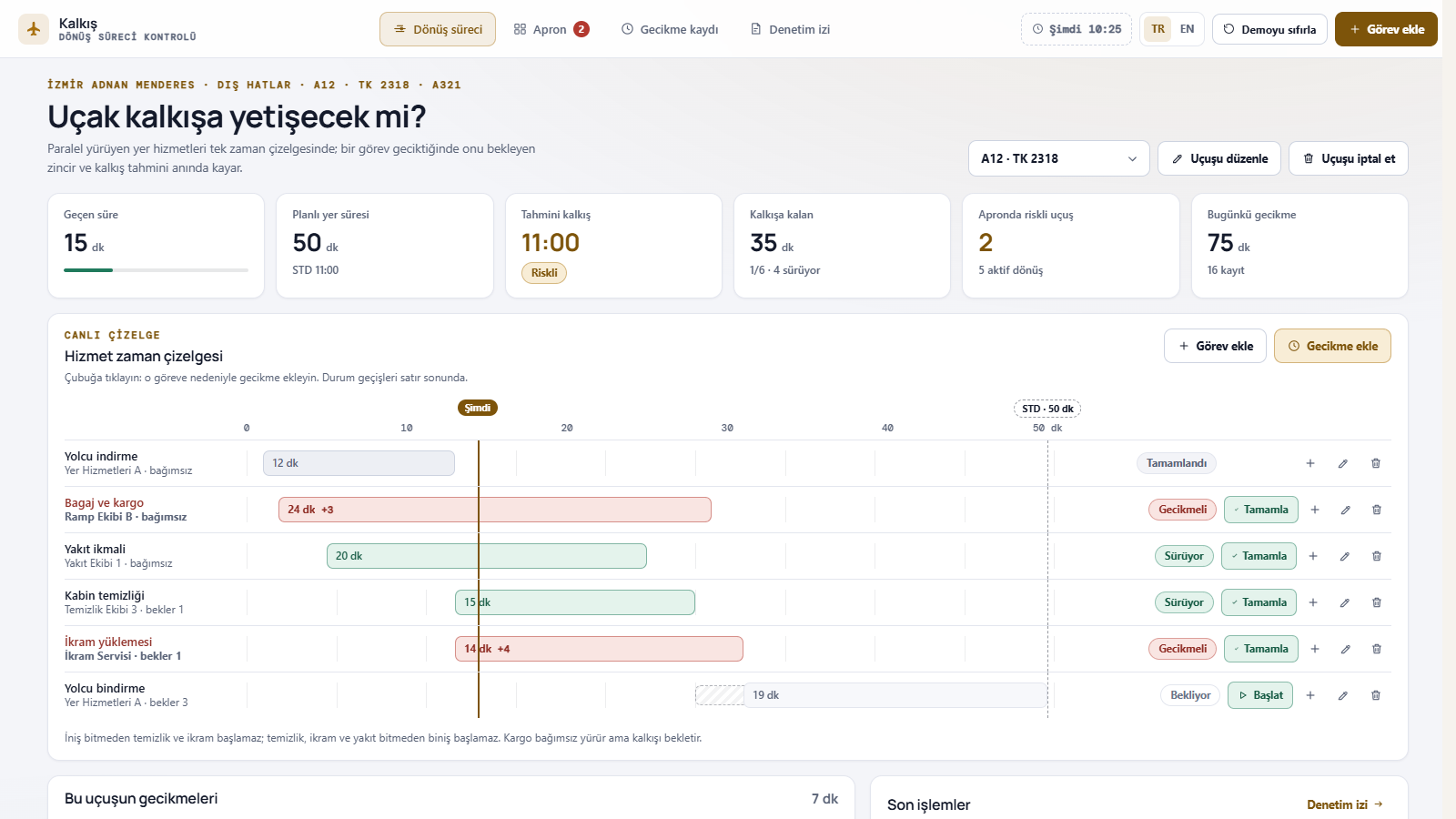
Task: Click the Şimdi 10:25 clock chip
Action: [x=1077, y=29]
